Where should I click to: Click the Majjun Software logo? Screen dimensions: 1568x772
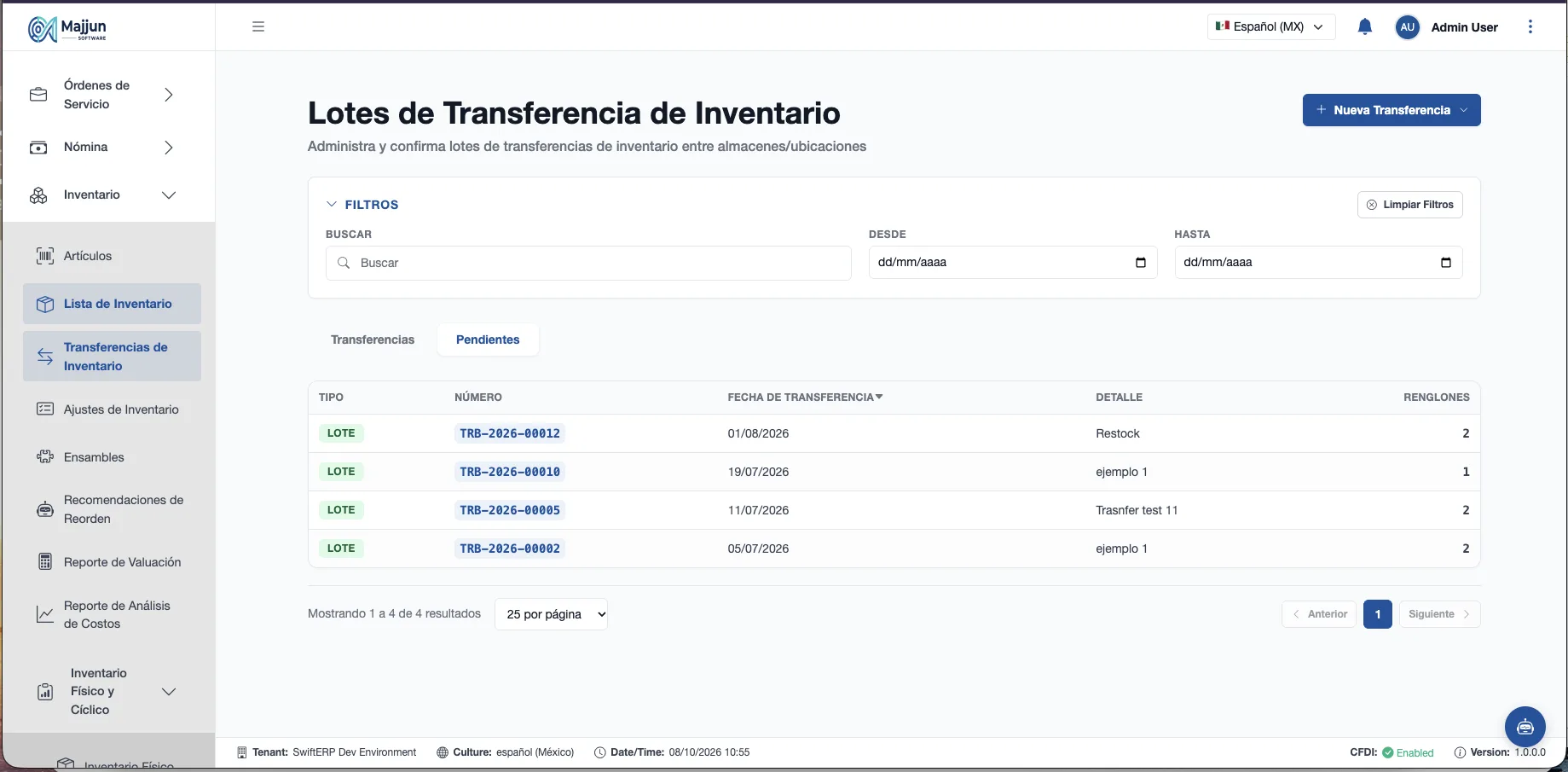pos(67,29)
